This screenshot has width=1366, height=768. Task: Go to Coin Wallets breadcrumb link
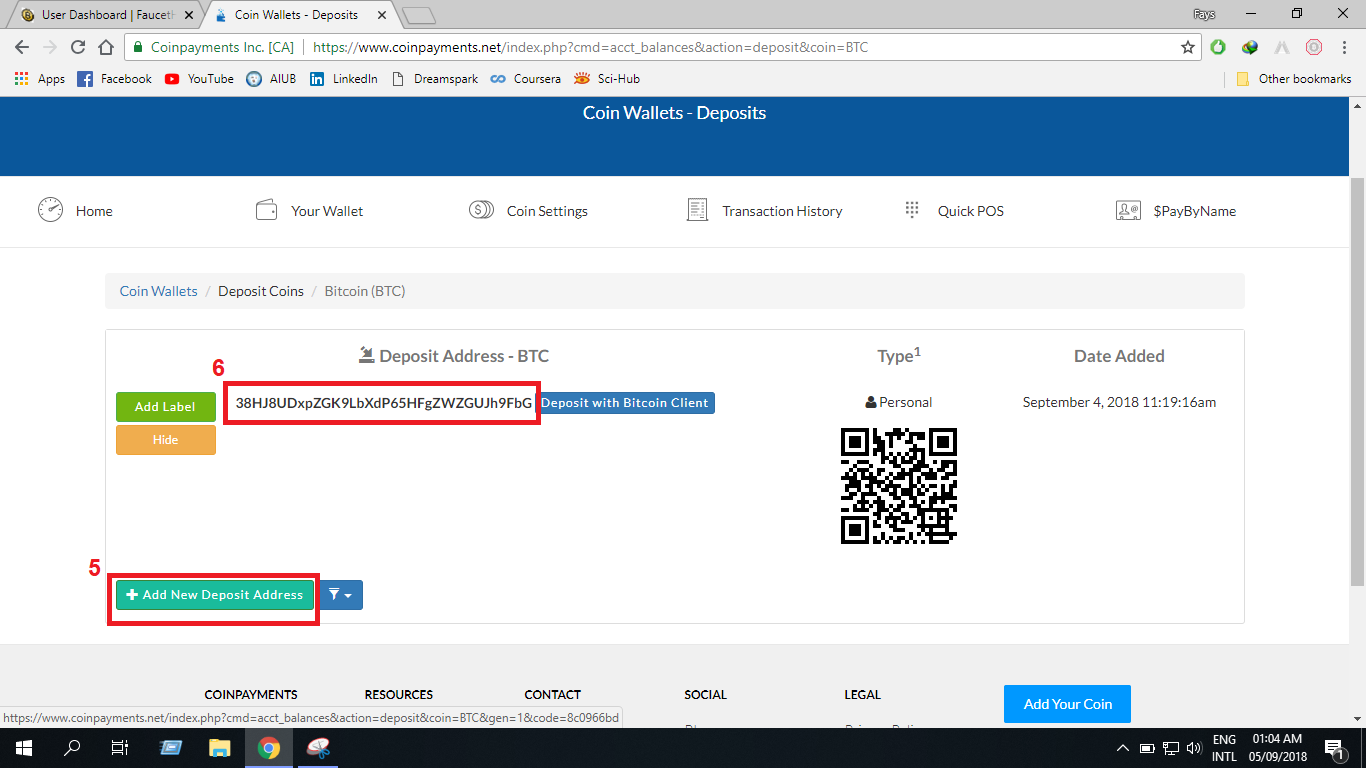click(x=159, y=291)
